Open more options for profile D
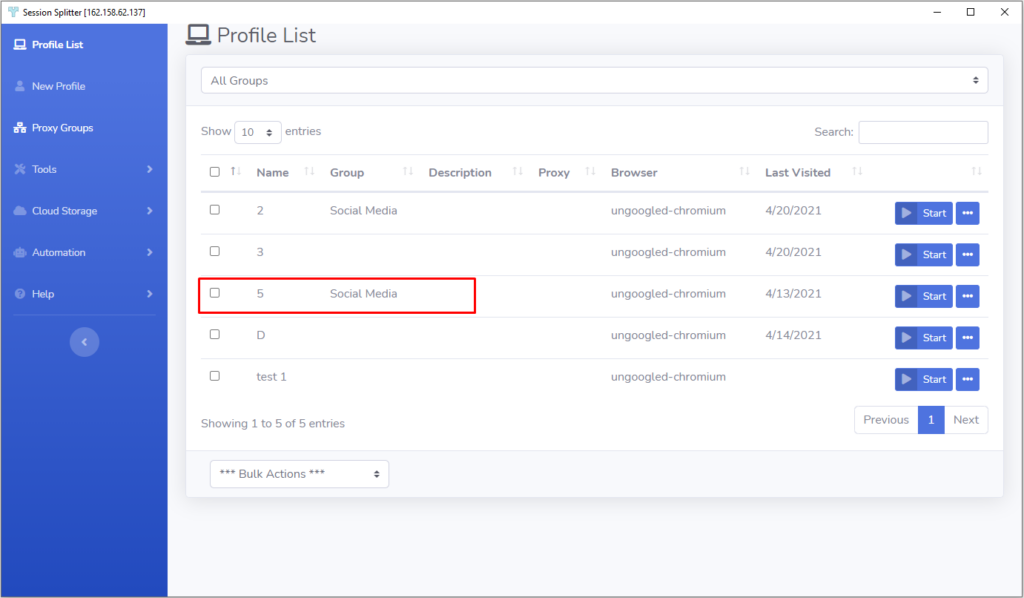 coord(968,338)
